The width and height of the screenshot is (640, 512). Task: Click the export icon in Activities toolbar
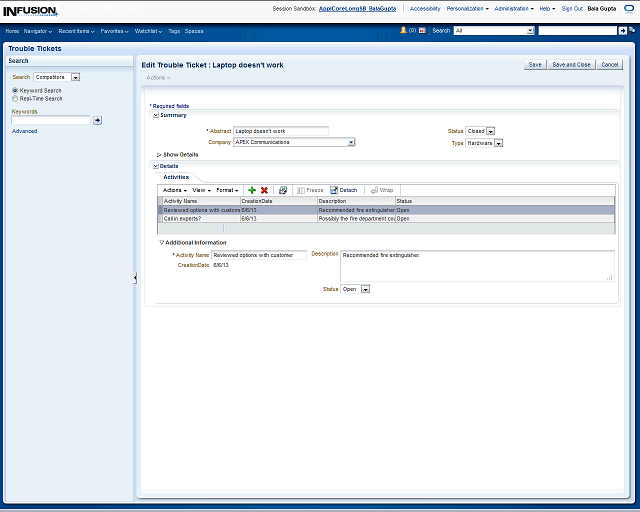pos(283,190)
